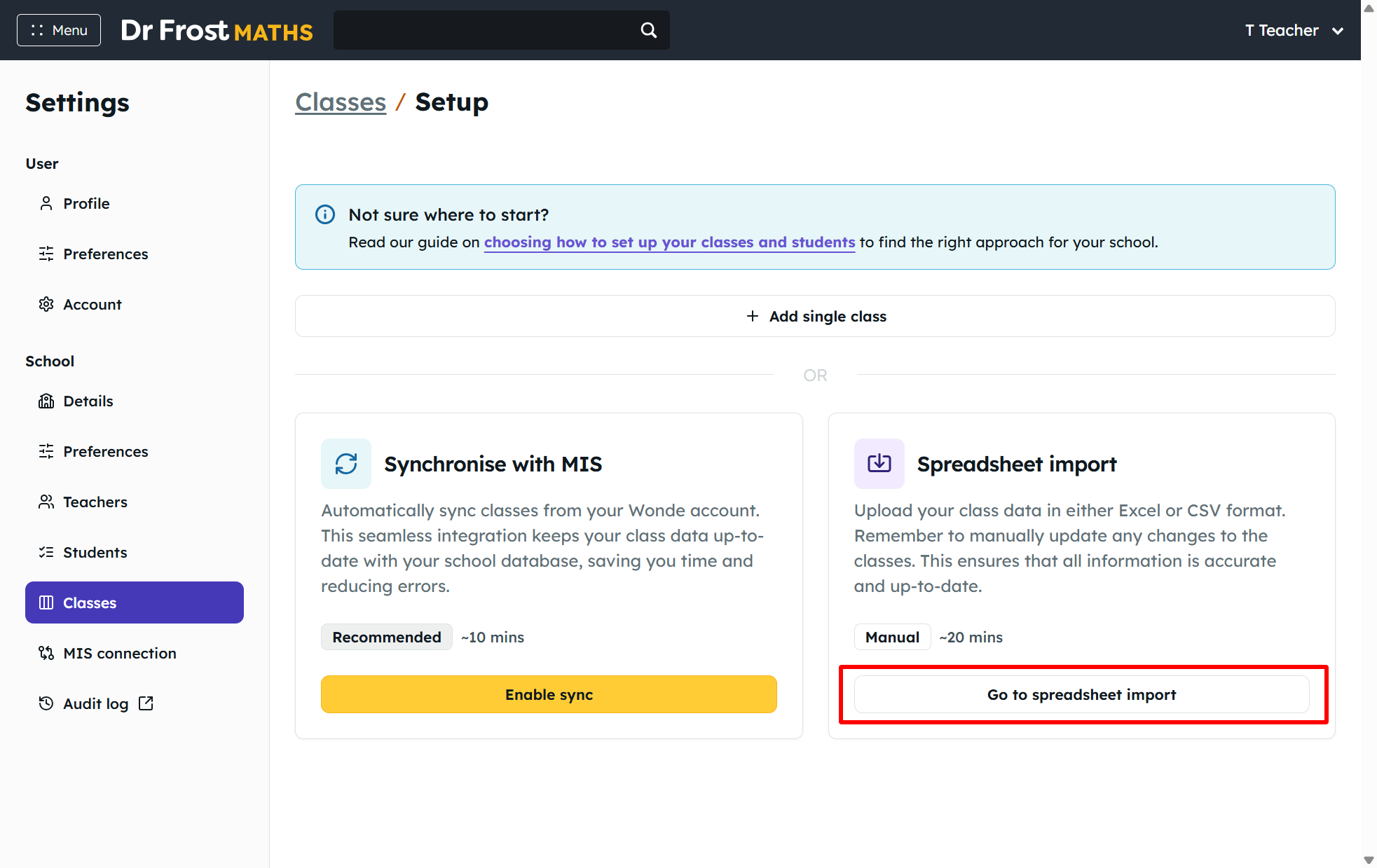Screen dimensions: 1377x868
Task: Select the highlighted Classes sidebar item
Action: coord(135,602)
